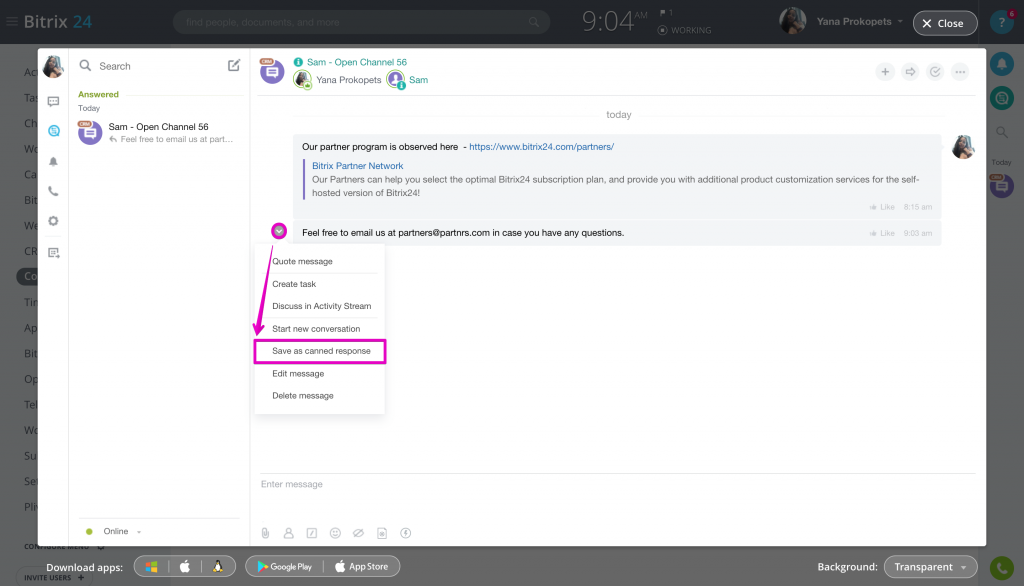Click the document form icon below message box
This screenshot has height=586, width=1024.
coord(382,533)
